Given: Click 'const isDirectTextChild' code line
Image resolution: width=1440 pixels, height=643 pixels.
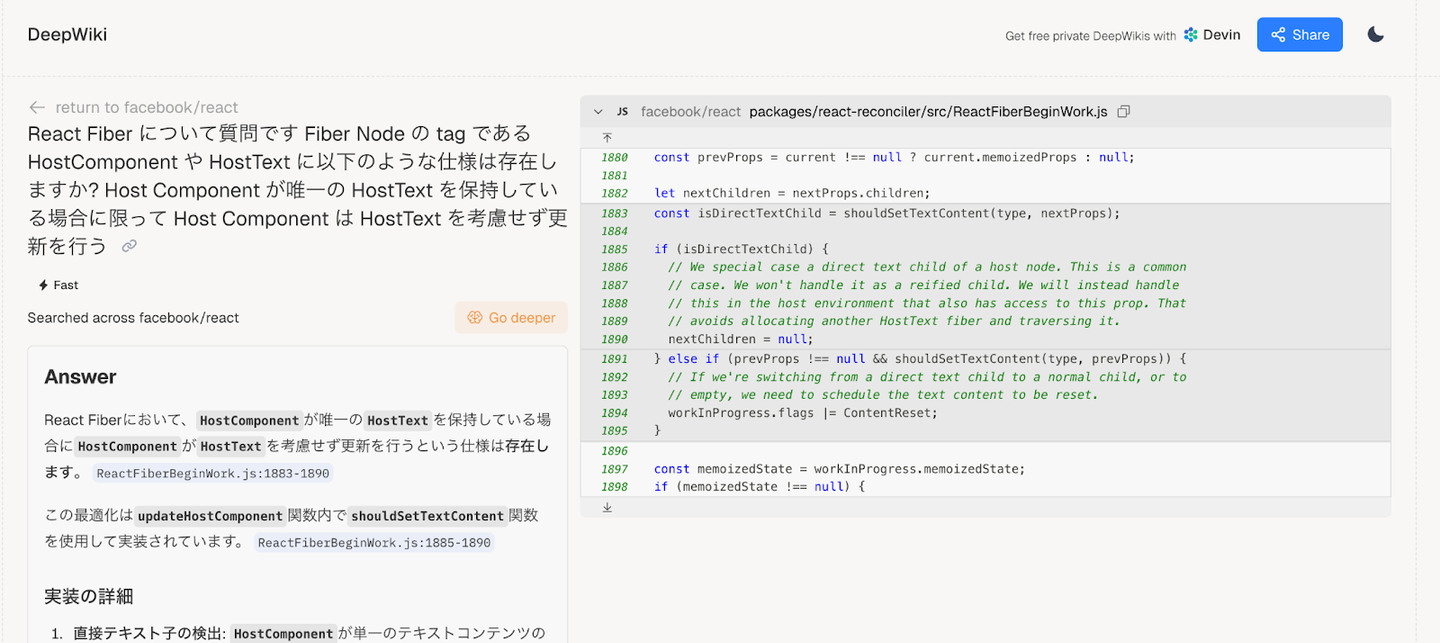Looking at the screenshot, I should 887,213.
